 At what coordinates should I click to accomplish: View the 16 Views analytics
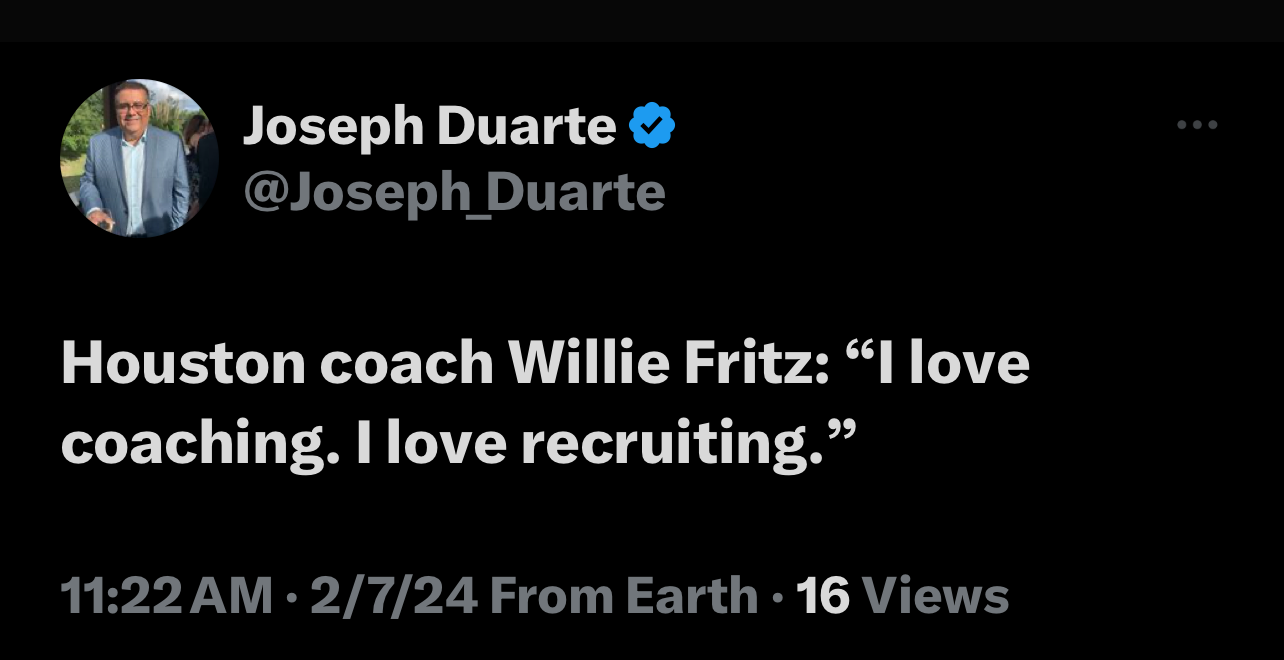(x=902, y=596)
